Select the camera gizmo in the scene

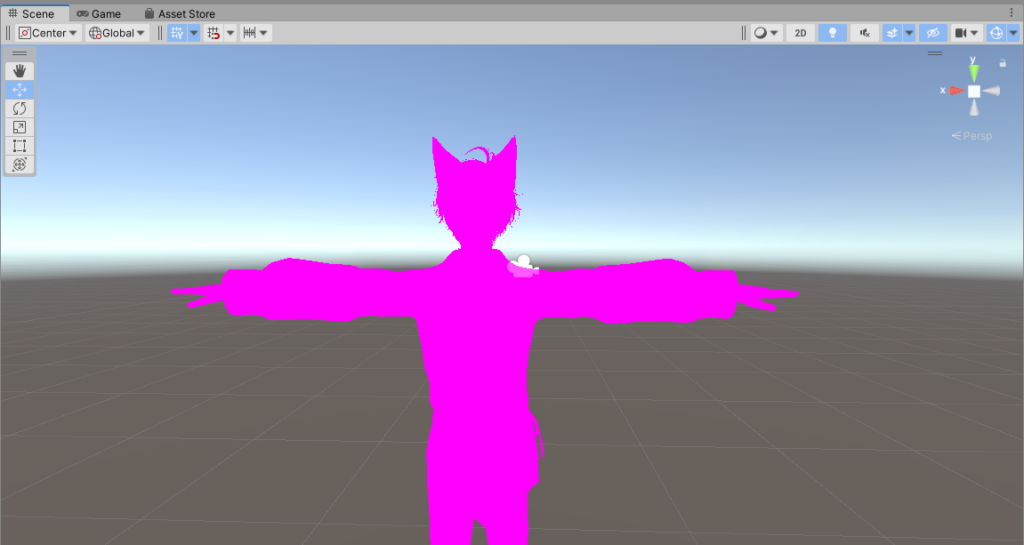point(523,266)
